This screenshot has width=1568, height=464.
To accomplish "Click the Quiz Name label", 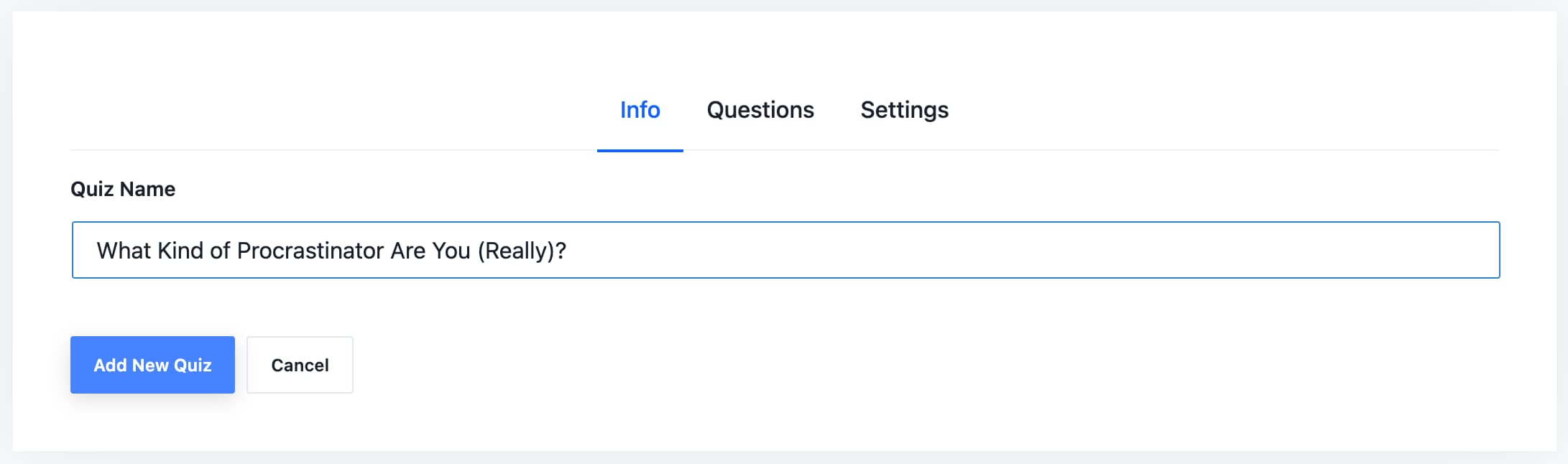I will click(x=123, y=189).
